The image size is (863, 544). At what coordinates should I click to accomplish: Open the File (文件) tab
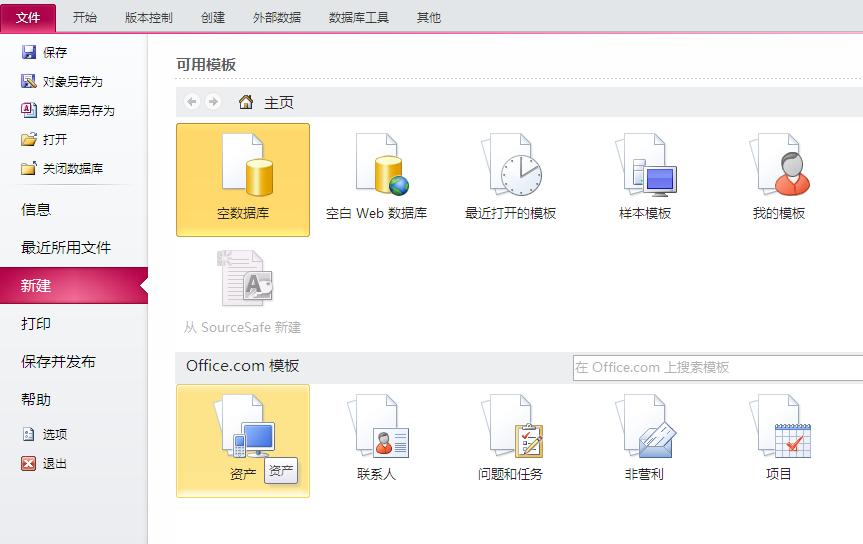[28, 18]
